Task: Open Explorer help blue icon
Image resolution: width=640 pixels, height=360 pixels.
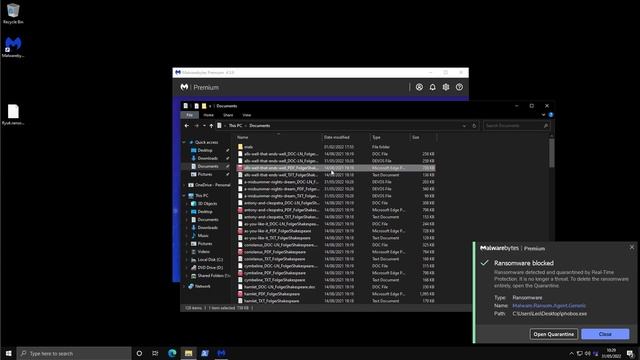Action: [551, 115]
